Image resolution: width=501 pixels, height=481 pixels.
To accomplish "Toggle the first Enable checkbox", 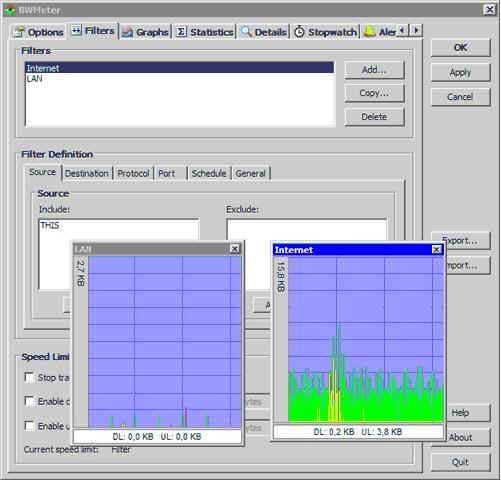I will [x=30, y=401].
